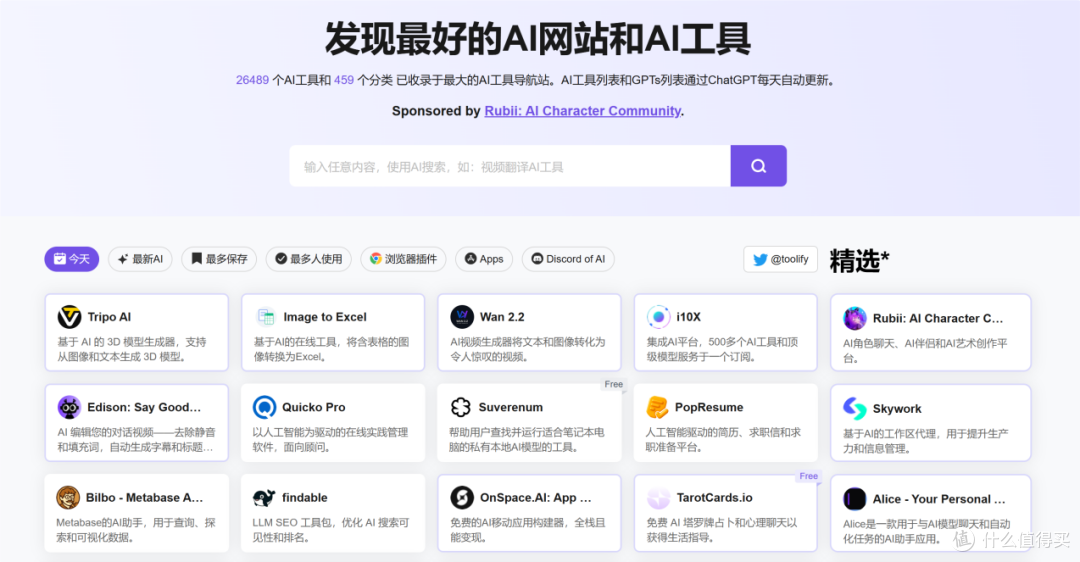Click the Skywork colorful logo icon
The image size is (1080, 562).
[x=855, y=408]
